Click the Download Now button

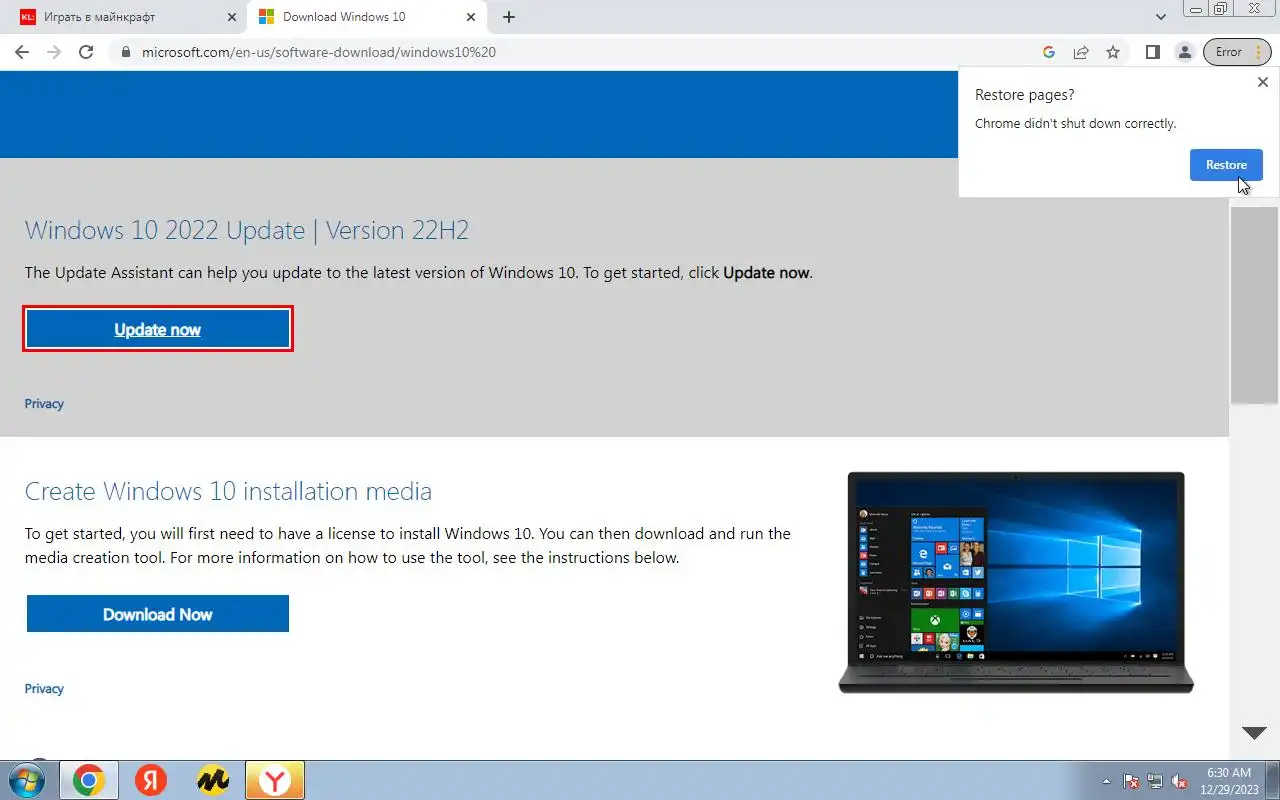158,614
